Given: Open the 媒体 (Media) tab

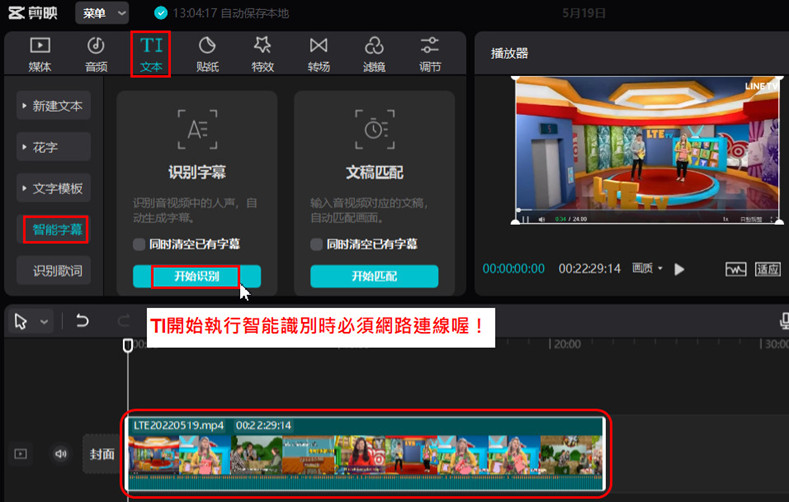Looking at the screenshot, I should 40,54.
